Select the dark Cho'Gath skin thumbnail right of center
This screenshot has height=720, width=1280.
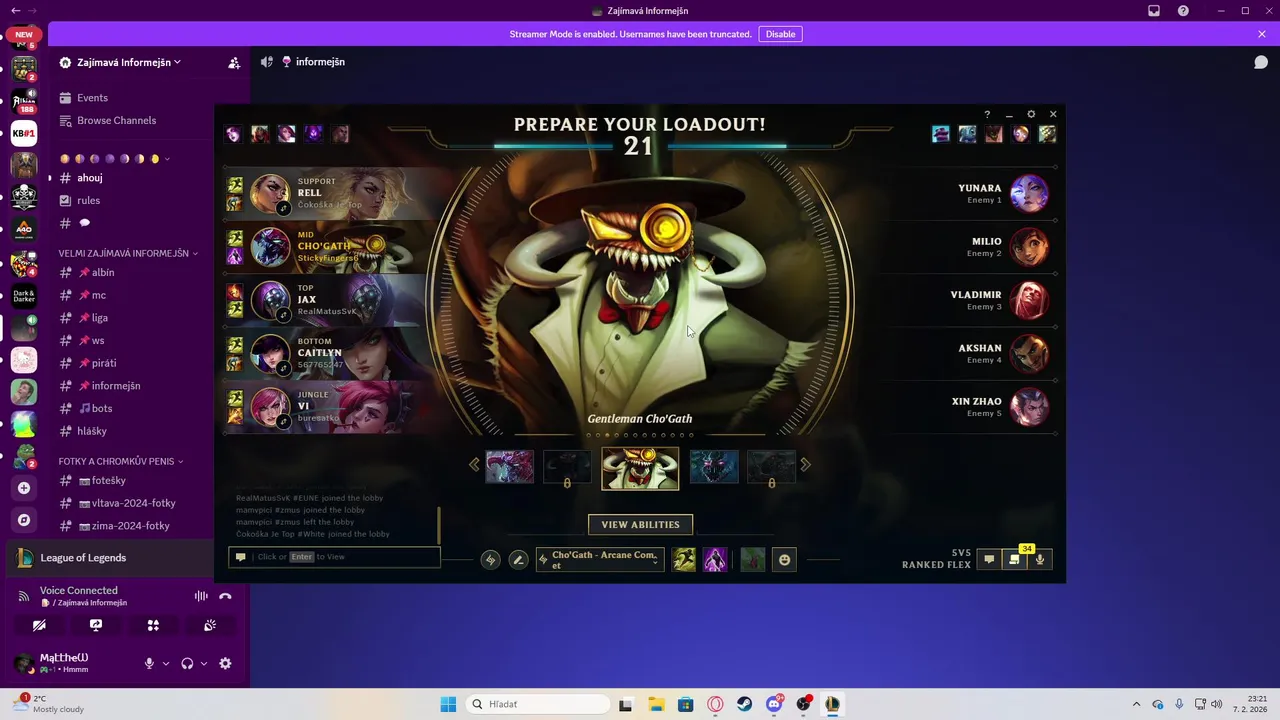pos(714,467)
